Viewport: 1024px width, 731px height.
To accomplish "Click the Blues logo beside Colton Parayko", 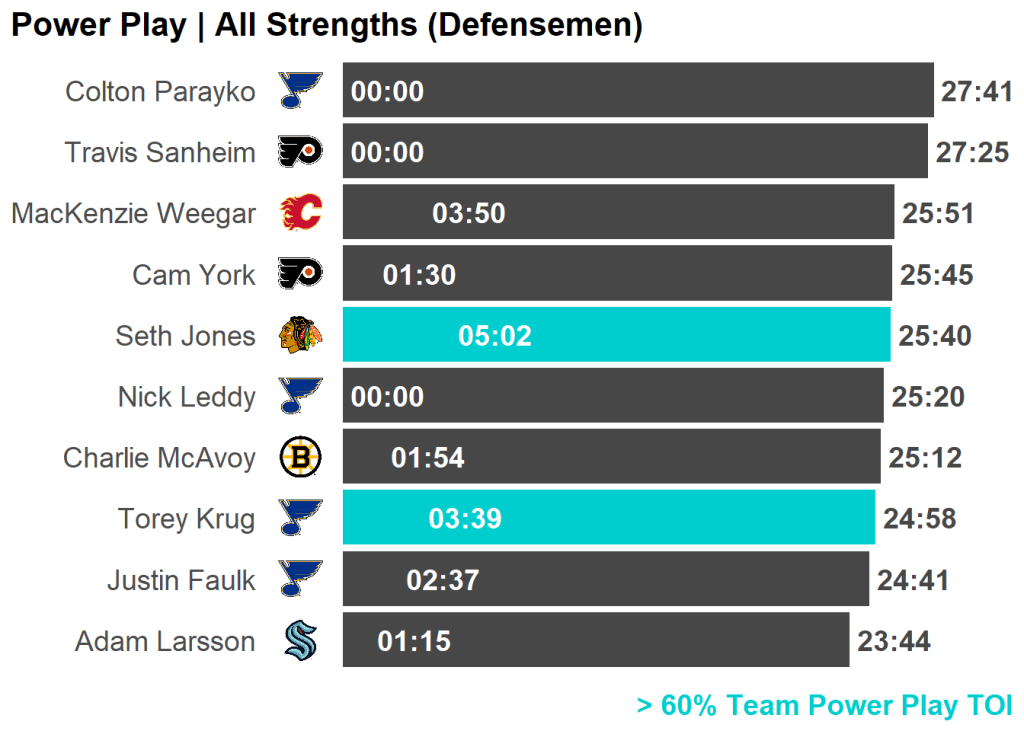I will pyautogui.click(x=300, y=91).
